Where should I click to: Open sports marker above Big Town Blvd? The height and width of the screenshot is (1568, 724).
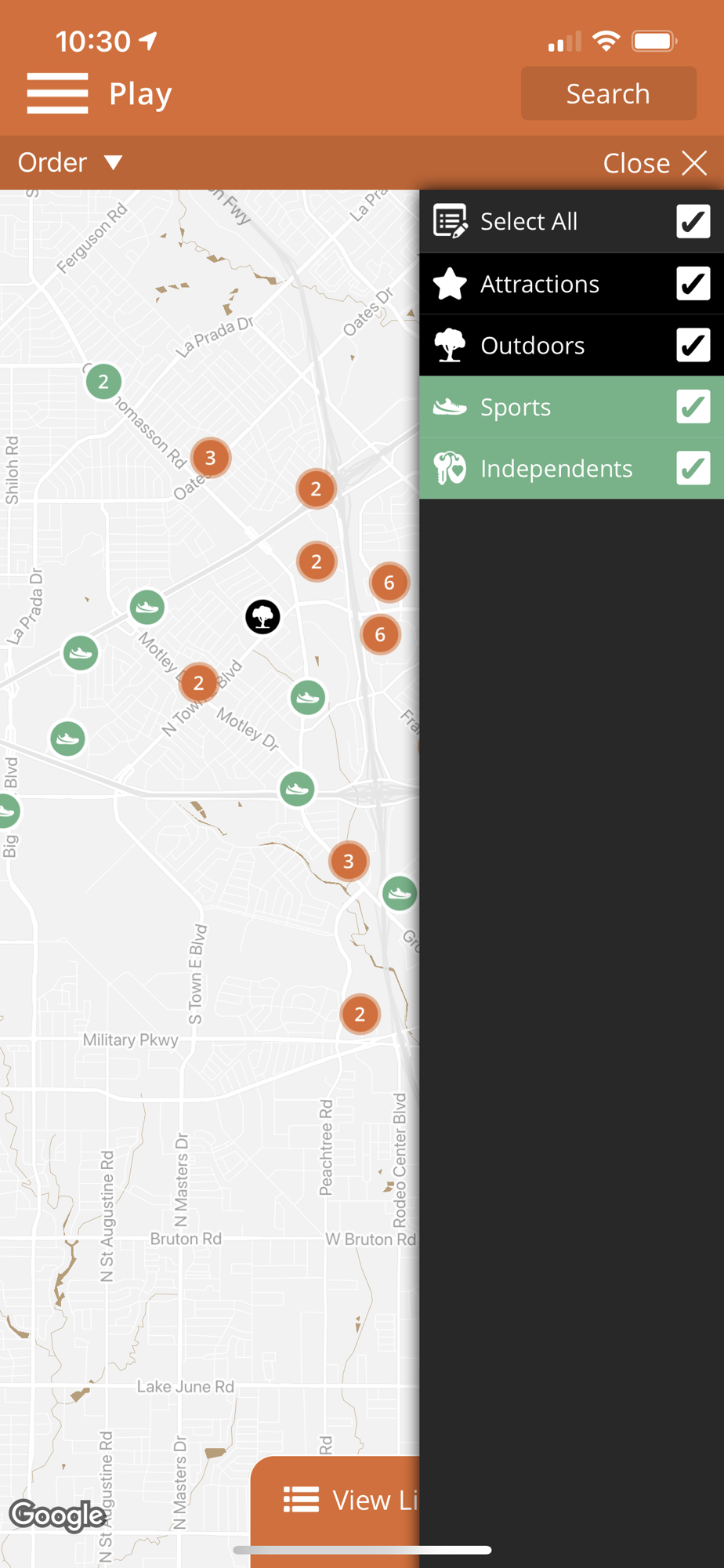pyautogui.click(x=67, y=739)
